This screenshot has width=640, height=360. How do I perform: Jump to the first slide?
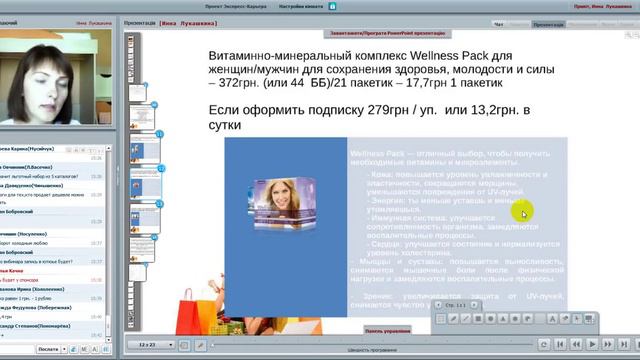click(x=560, y=345)
